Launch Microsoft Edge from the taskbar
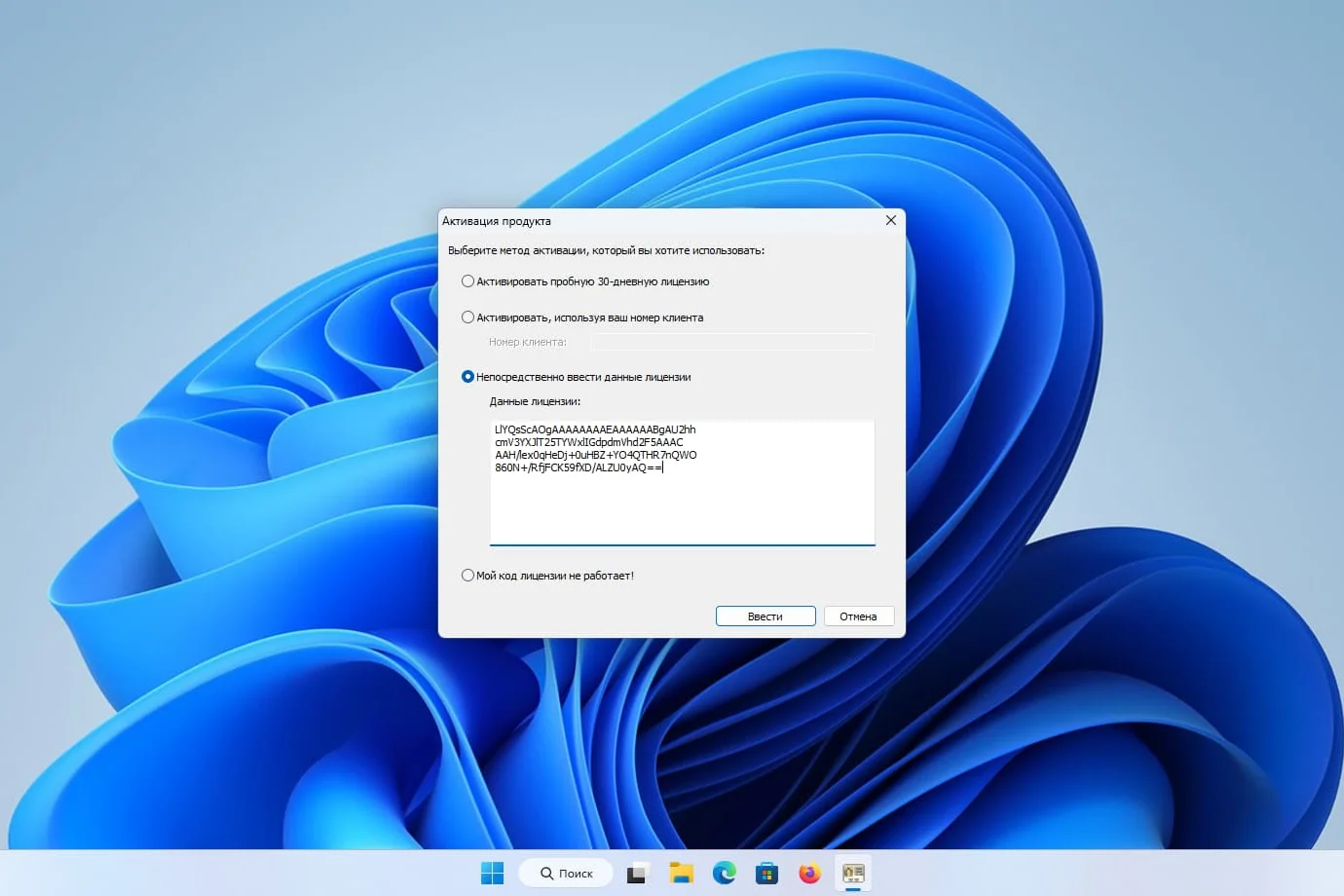Screen dimensions: 1344x896 pos(724,874)
